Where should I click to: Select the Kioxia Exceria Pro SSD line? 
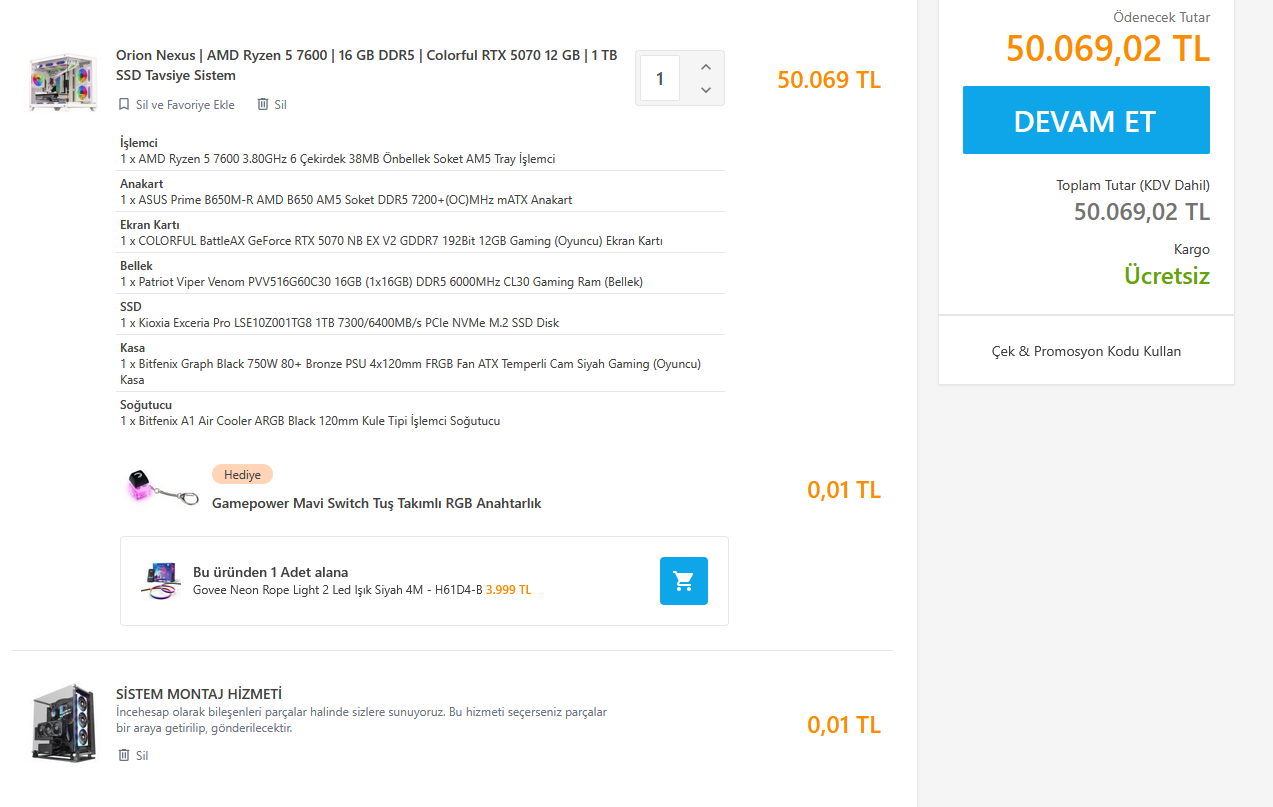coord(340,323)
